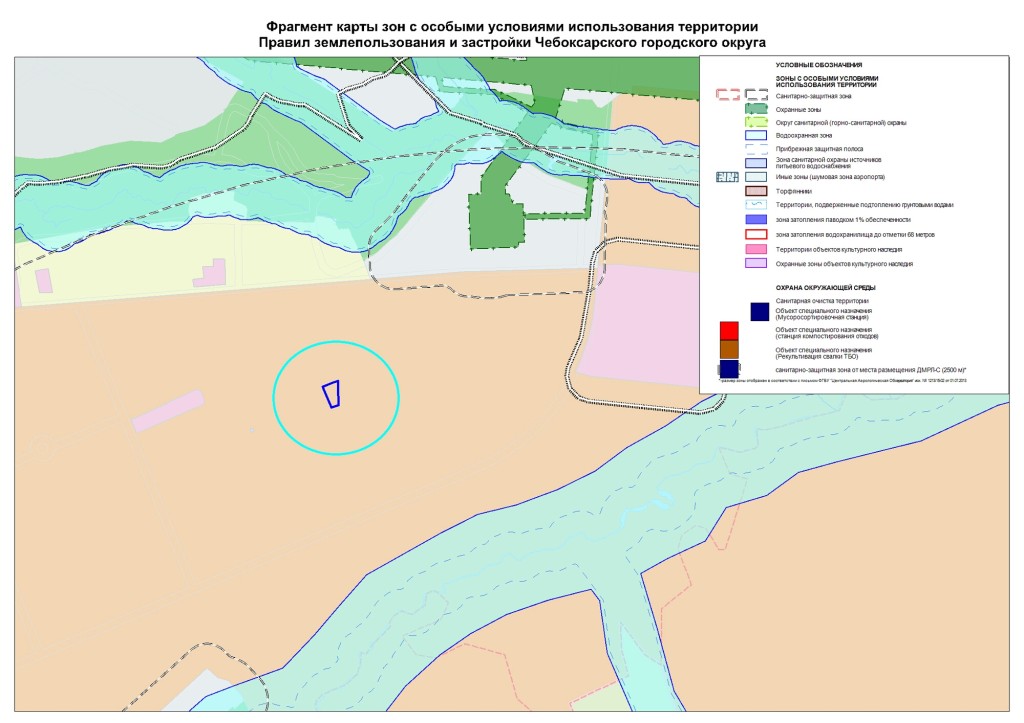Click the small footnote text under legend
This screenshot has width=1024, height=723.
click(842, 380)
